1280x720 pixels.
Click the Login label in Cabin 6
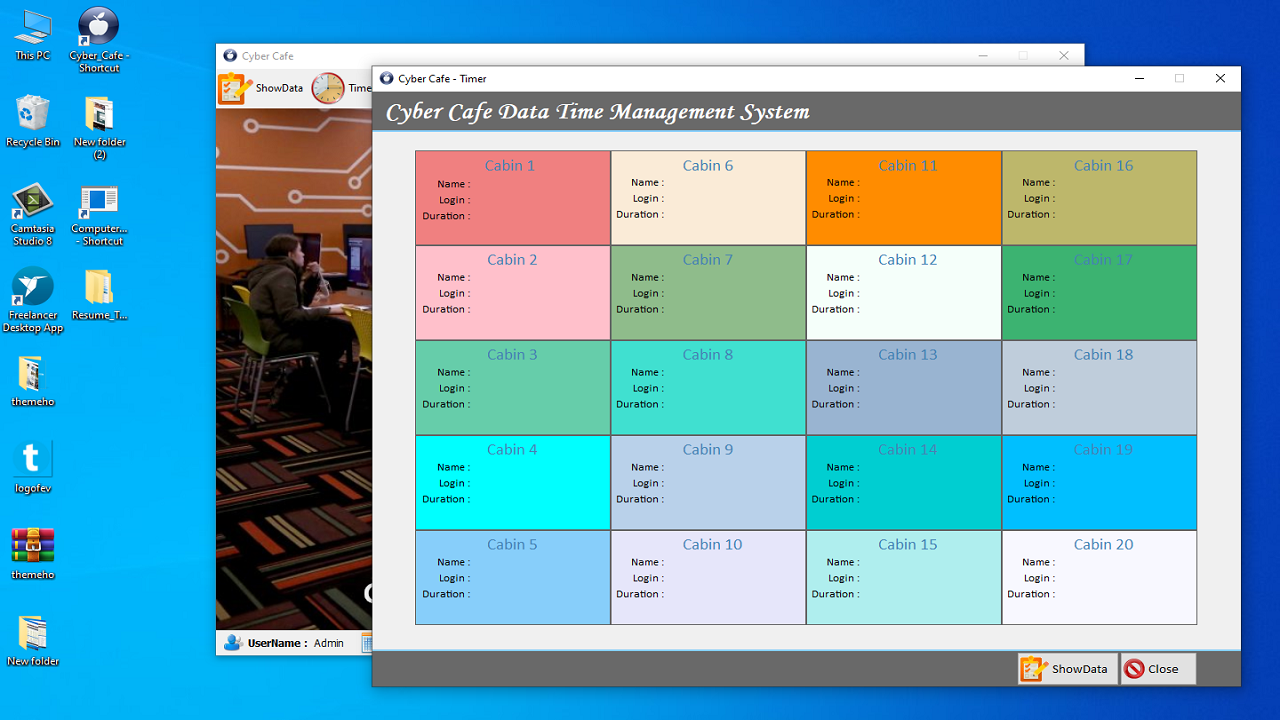(648, 199)
